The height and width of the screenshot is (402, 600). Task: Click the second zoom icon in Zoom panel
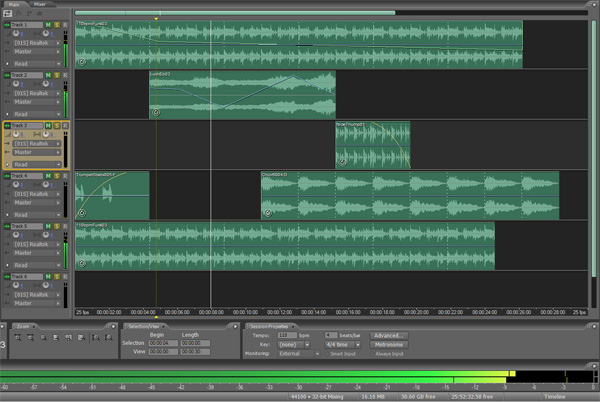tap(31, 338)
